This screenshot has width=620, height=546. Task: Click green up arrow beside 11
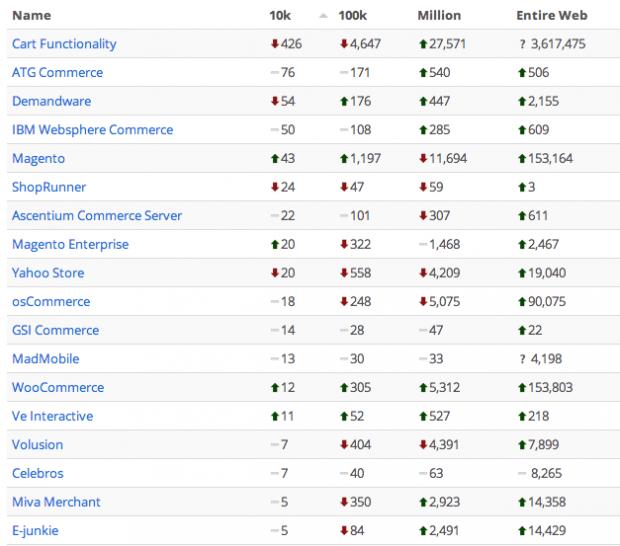pos(275,416)
